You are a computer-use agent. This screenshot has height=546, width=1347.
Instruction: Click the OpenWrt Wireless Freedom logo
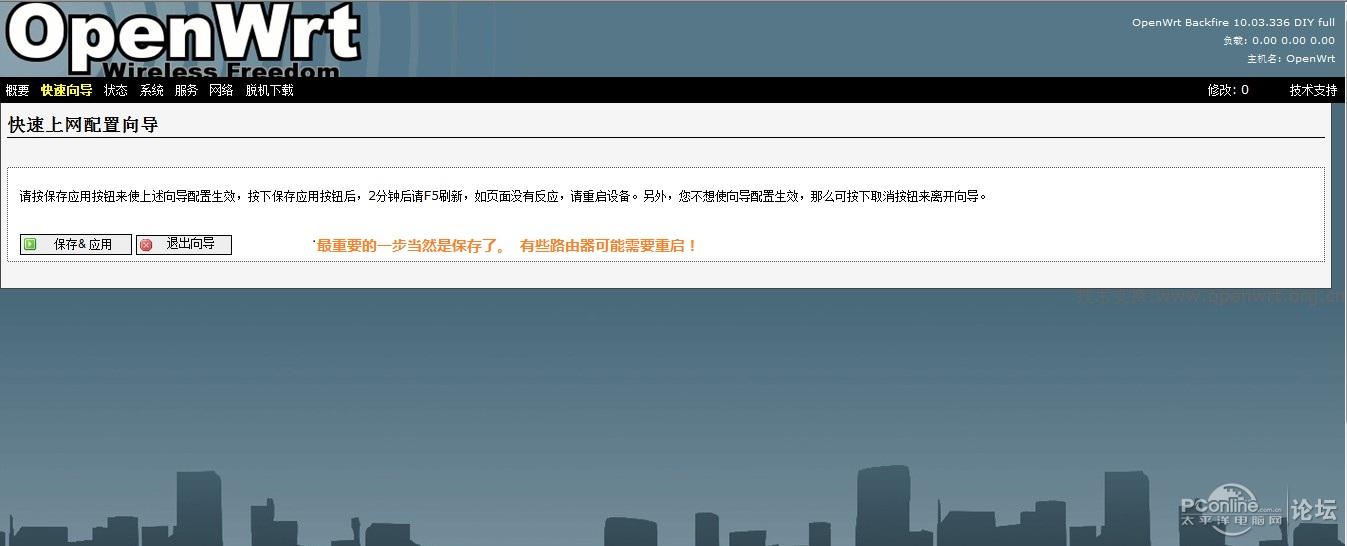click(x=182, y=40)
